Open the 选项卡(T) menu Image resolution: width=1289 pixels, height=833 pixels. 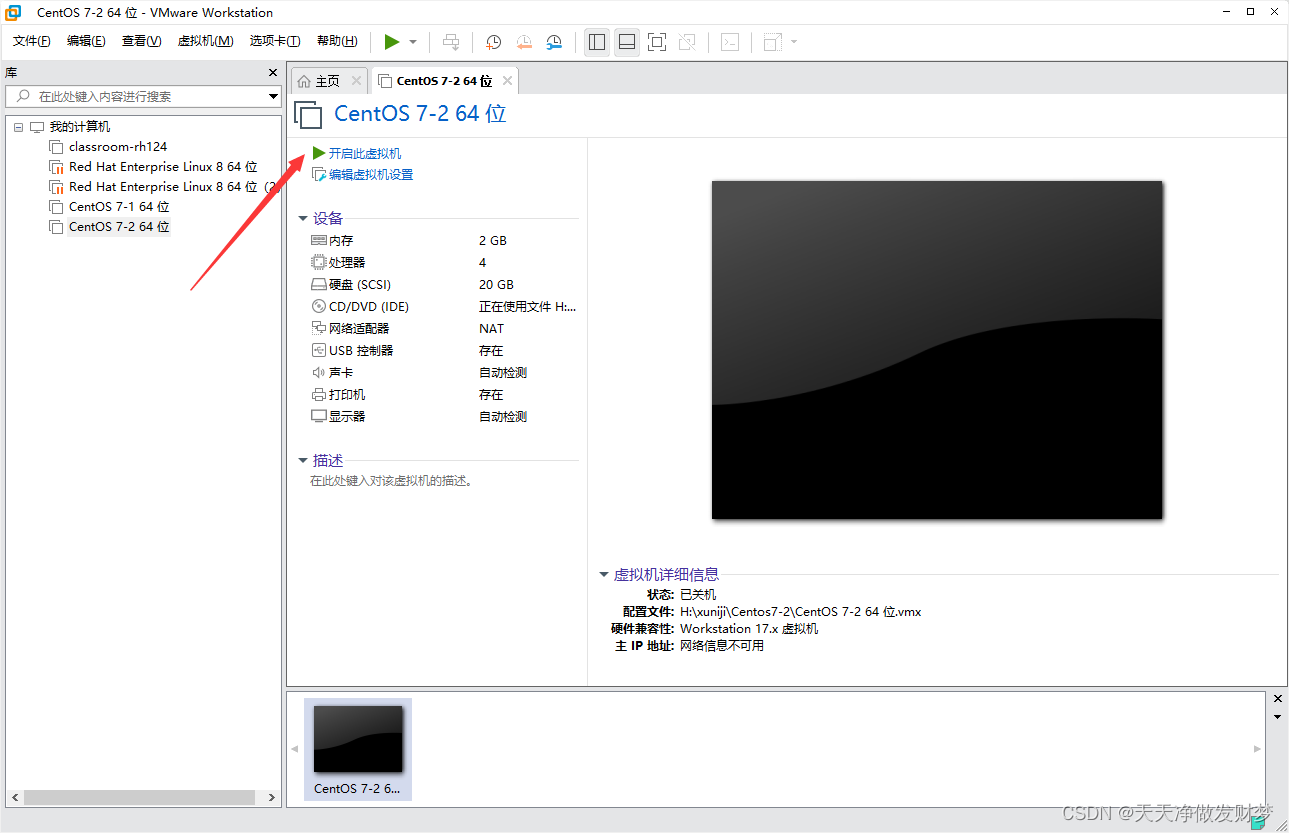[275, 41]
